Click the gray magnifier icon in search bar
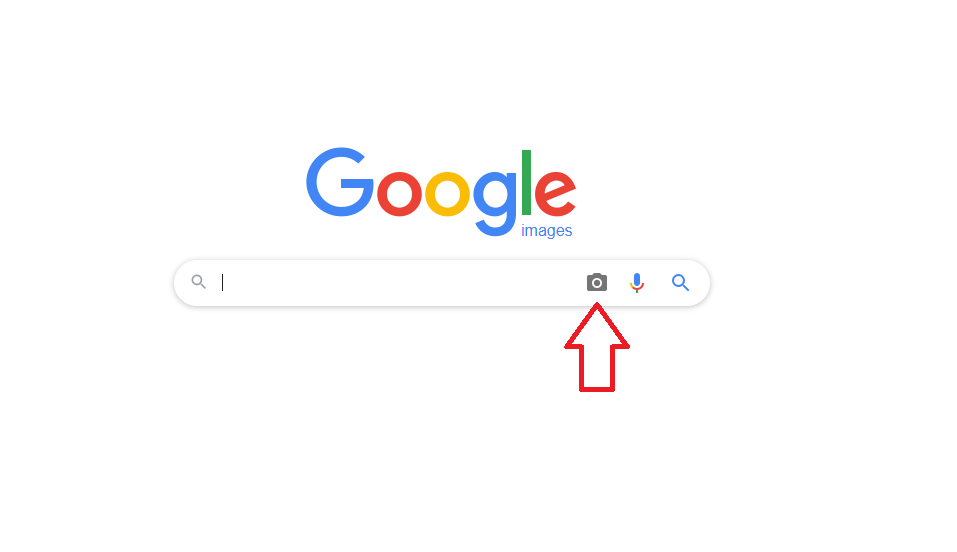 tap(198, 281)
